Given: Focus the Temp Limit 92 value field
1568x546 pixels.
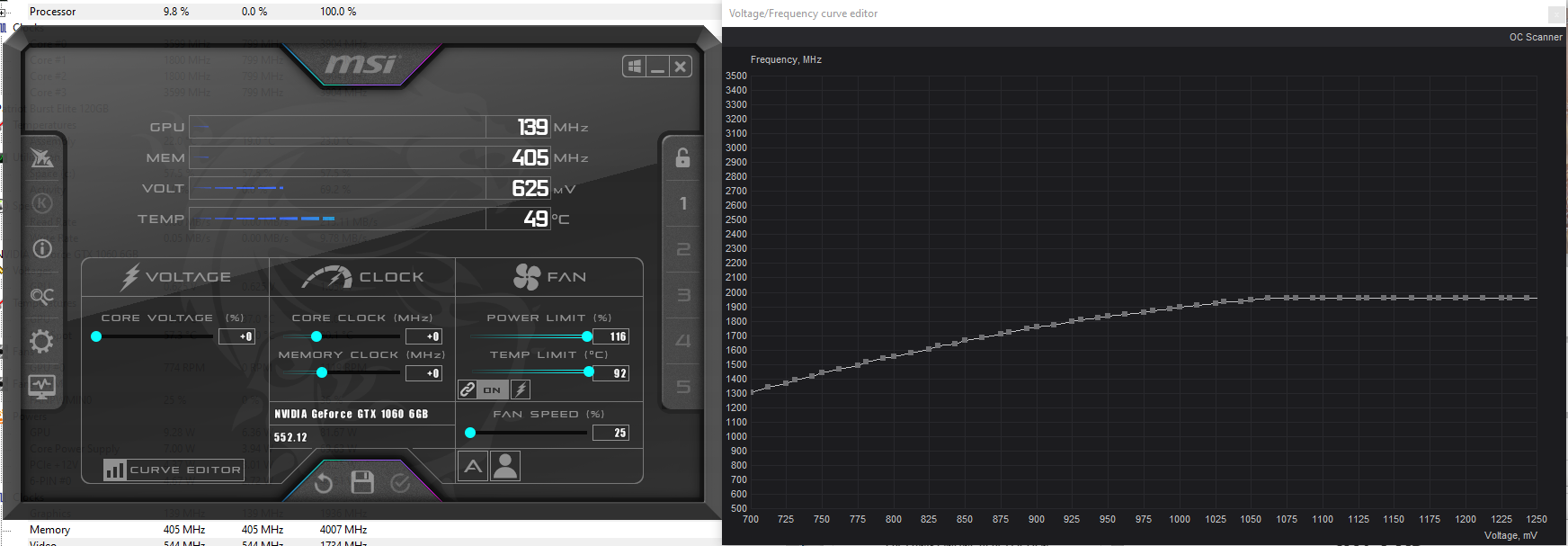Looking at the screenshot, I should (x=610, y=373).
